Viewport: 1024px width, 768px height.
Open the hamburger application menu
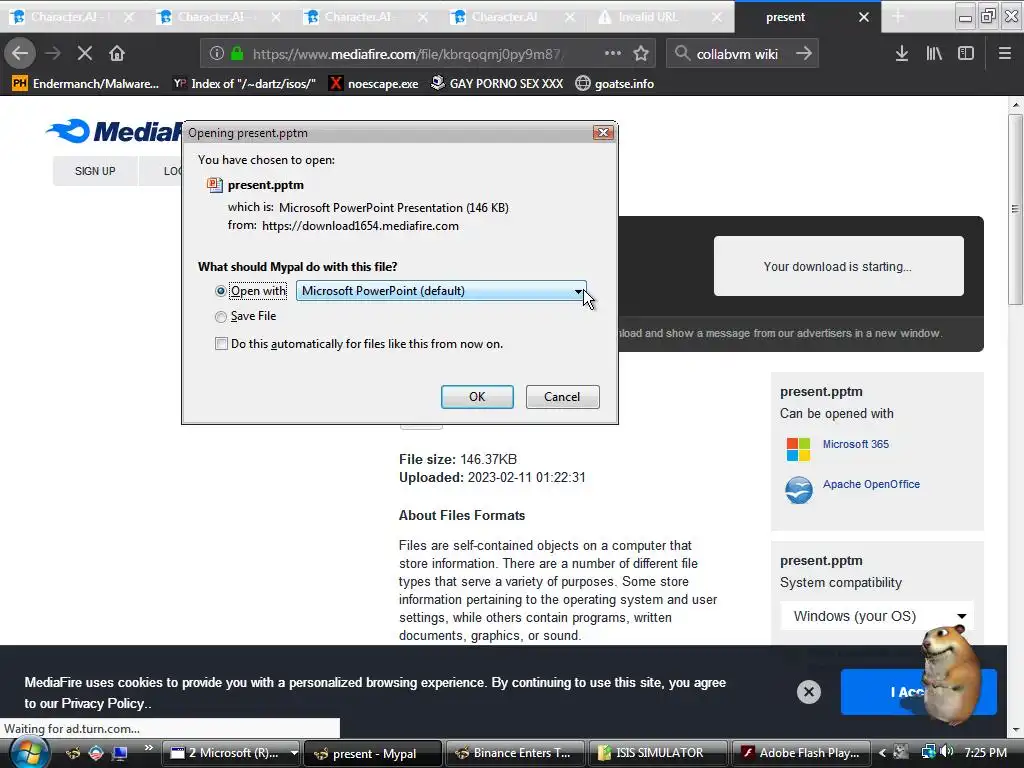click(x=1004, y=54)
